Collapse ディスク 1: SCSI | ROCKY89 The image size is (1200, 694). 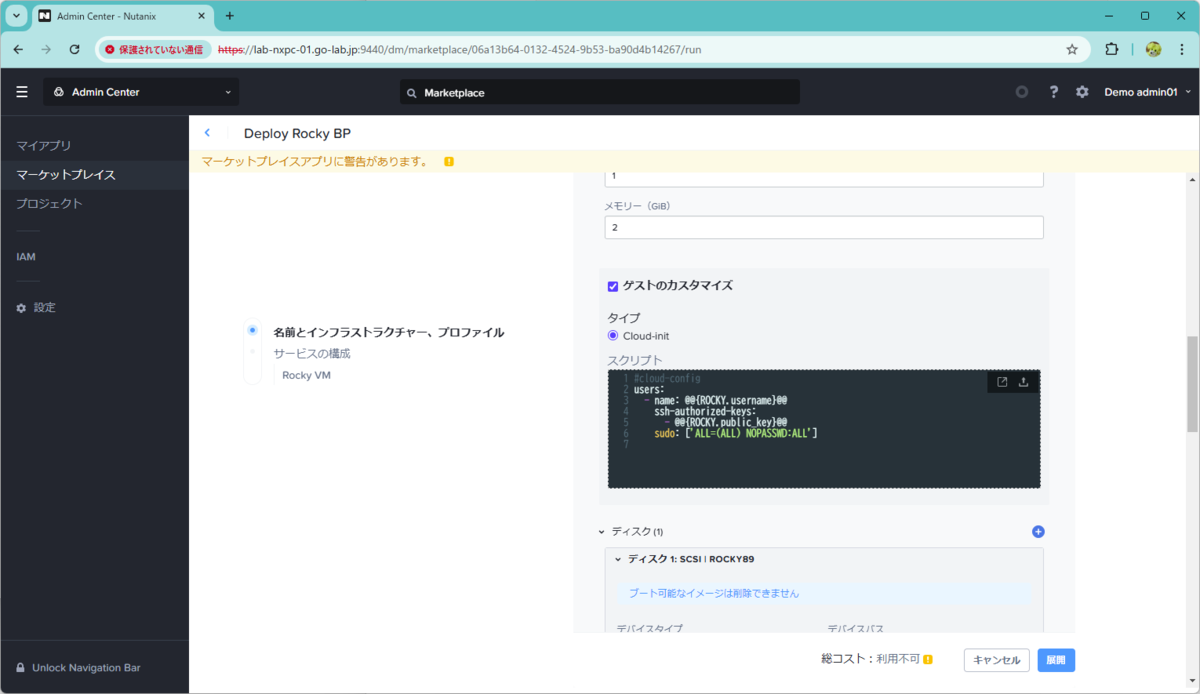coord(618,559)
